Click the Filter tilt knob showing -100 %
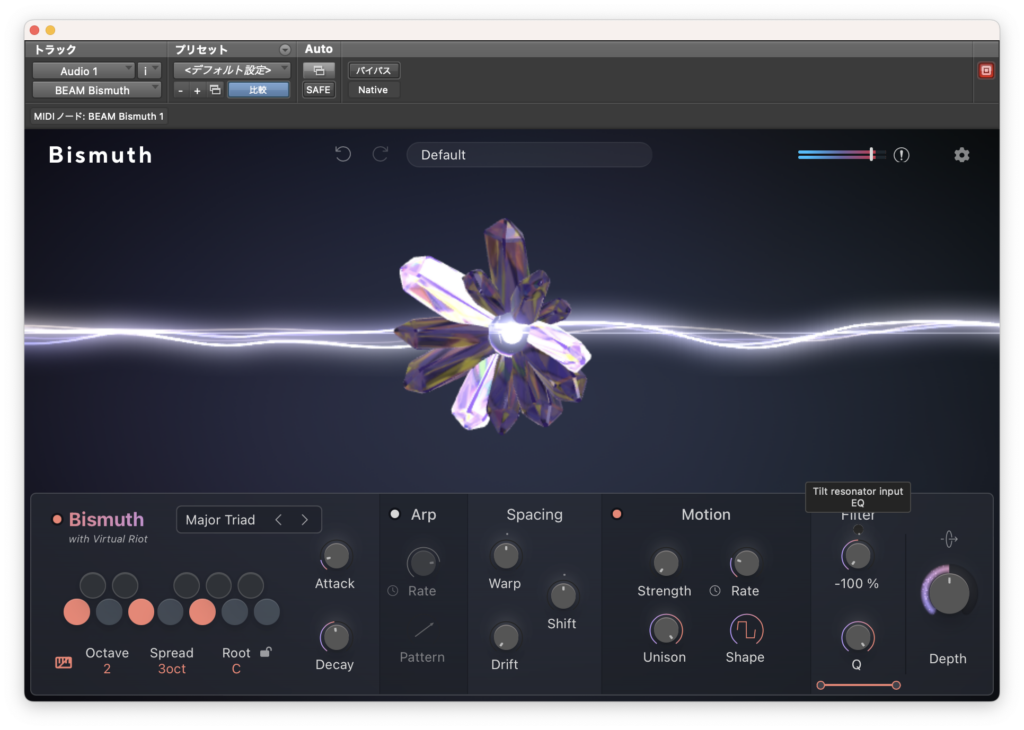The image size is (1024, 730). pyautogui.click(x=857, y=556)
